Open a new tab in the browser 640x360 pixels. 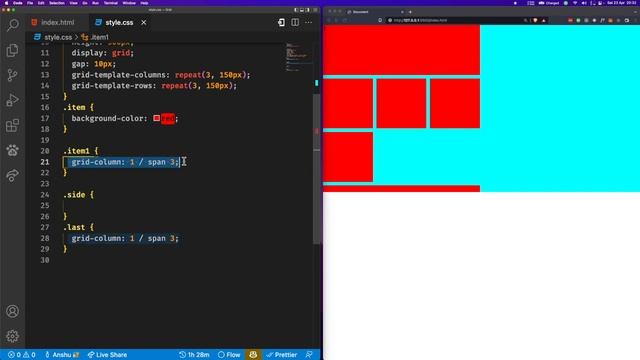[410, 12]
